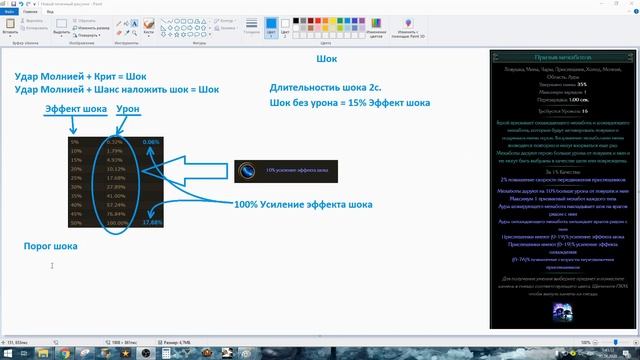Open the notifications action center
The image size is (640, 360).
pos(626,353)
